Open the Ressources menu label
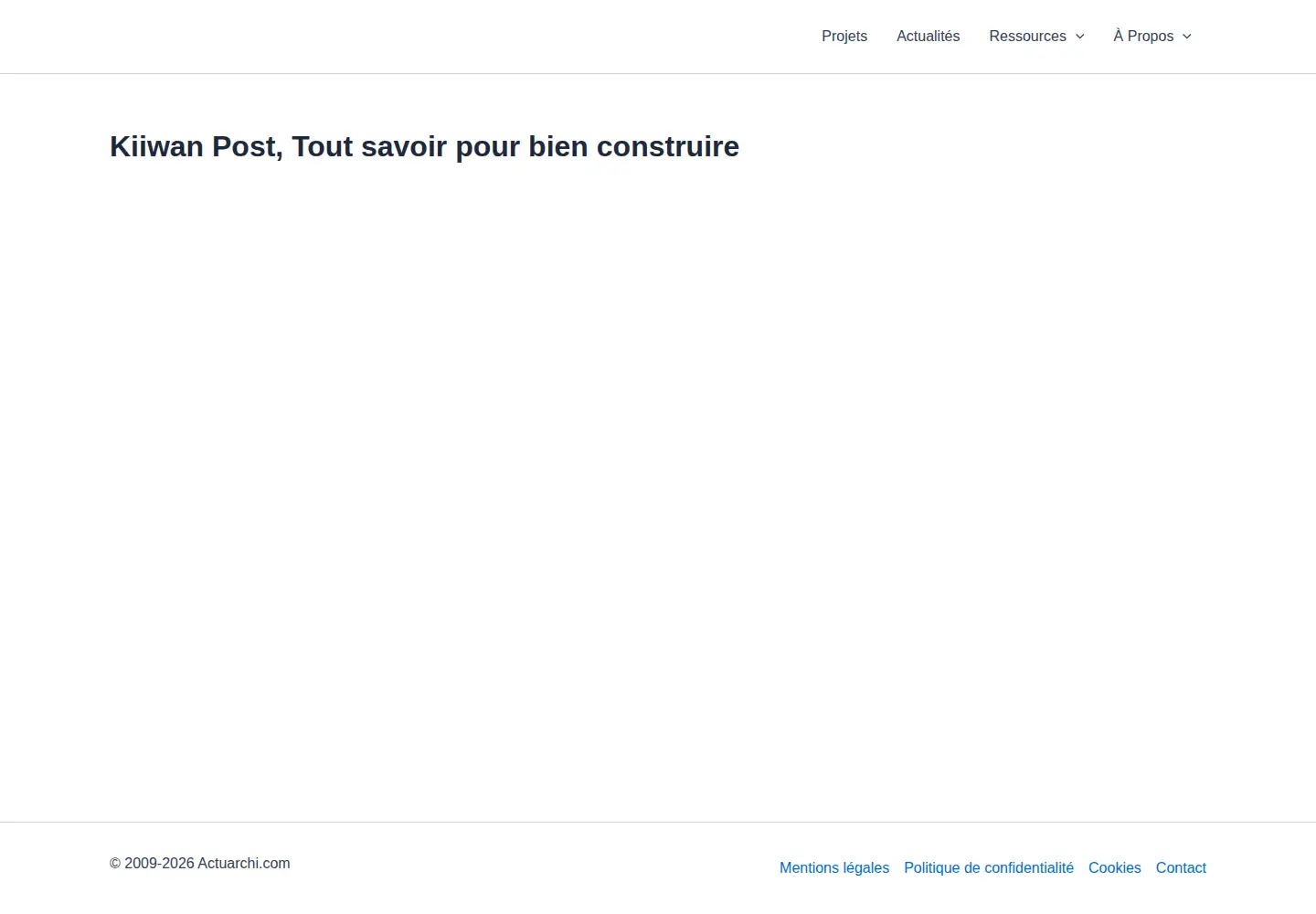The height and width of the screenshot is (914, 1316). 1027,37
